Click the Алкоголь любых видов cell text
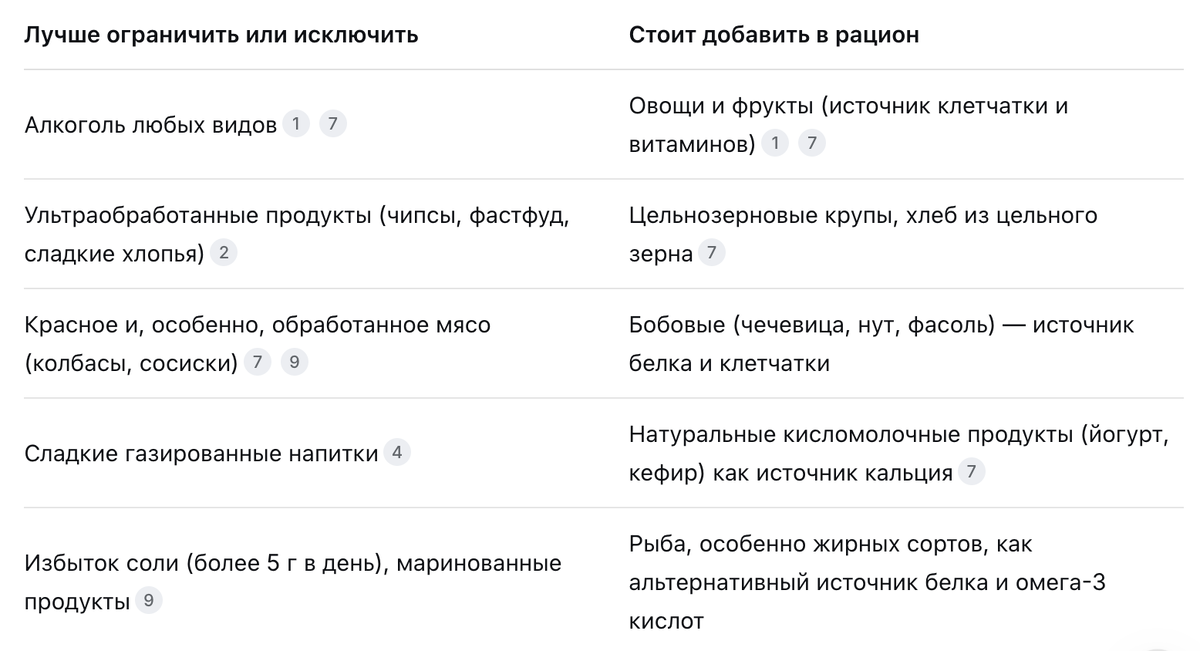 150,126
